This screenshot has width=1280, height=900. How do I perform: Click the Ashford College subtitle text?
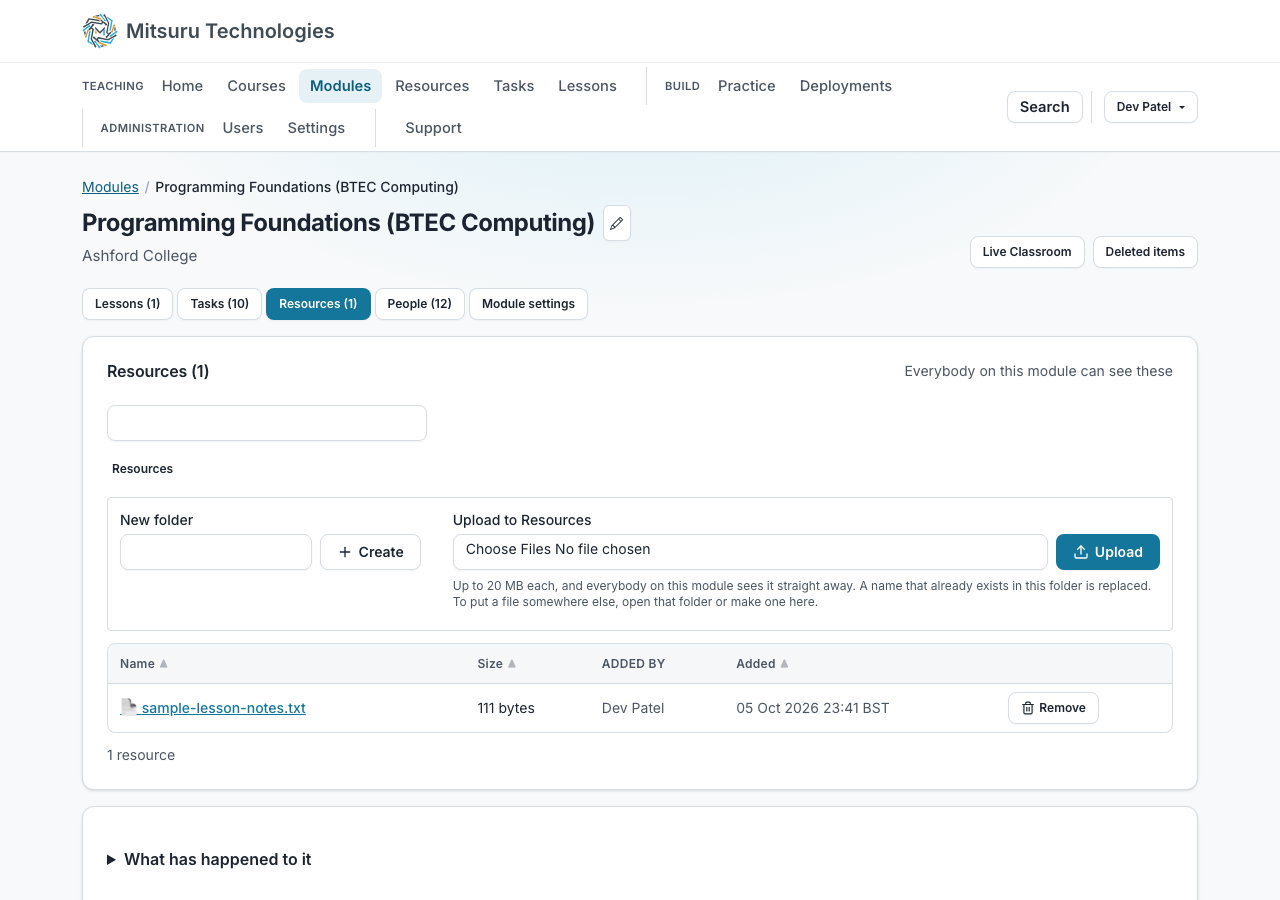point(139,256)
